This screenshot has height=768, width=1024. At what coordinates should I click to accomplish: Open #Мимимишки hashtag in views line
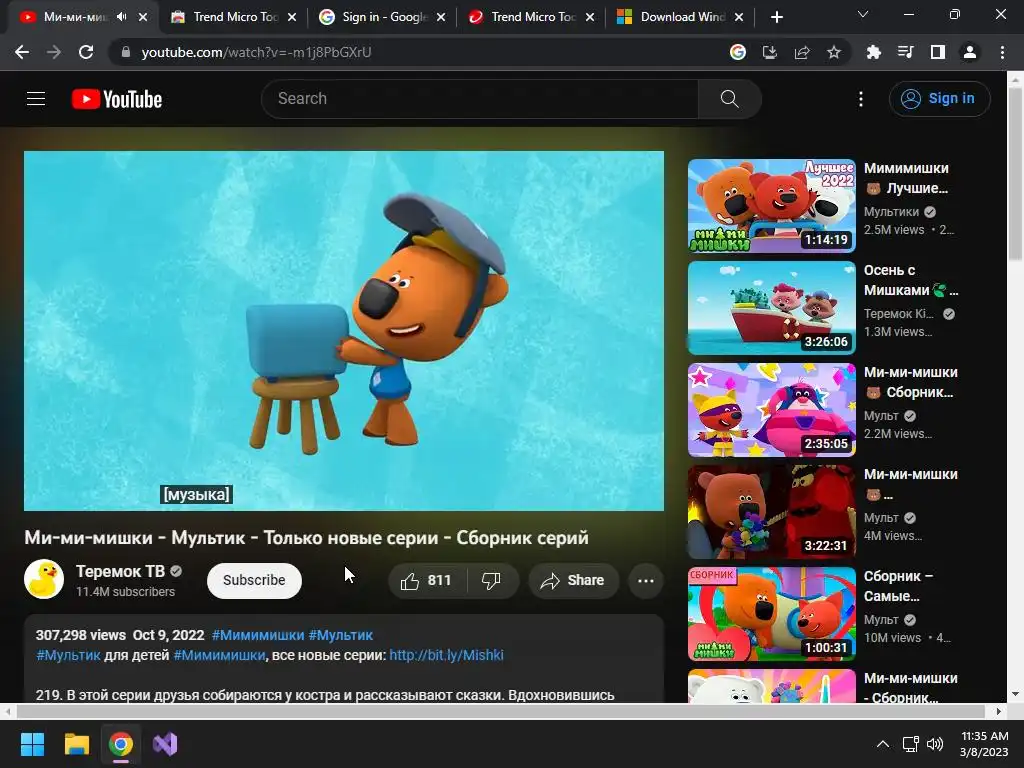click(x=258, y=635)
